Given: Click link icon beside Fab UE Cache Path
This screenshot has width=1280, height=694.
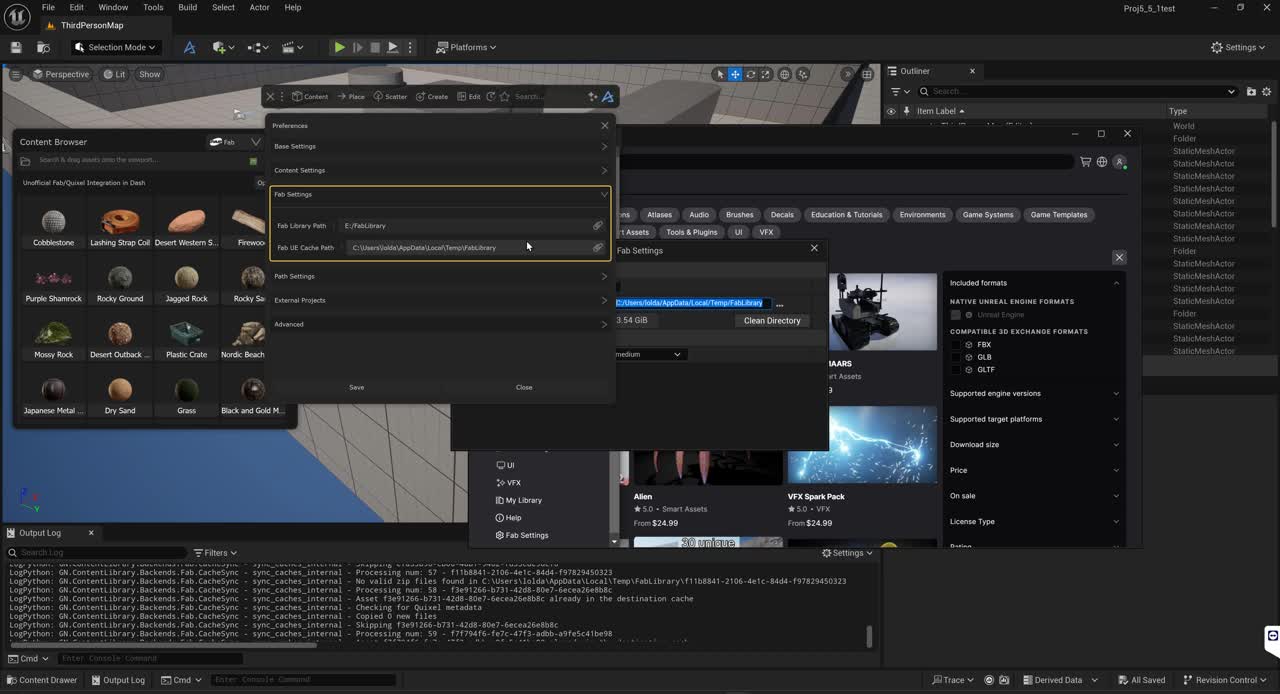Looking at the screenshot, I should coord(598,247).
